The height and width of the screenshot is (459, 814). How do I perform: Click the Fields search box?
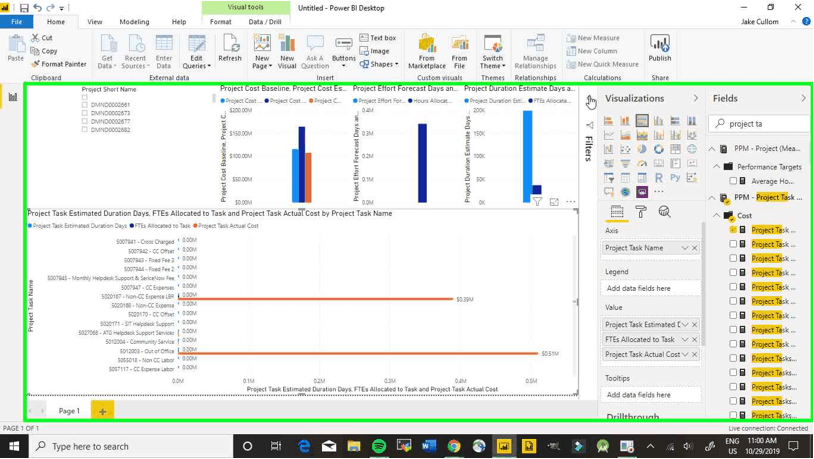(x=758, y=124)
